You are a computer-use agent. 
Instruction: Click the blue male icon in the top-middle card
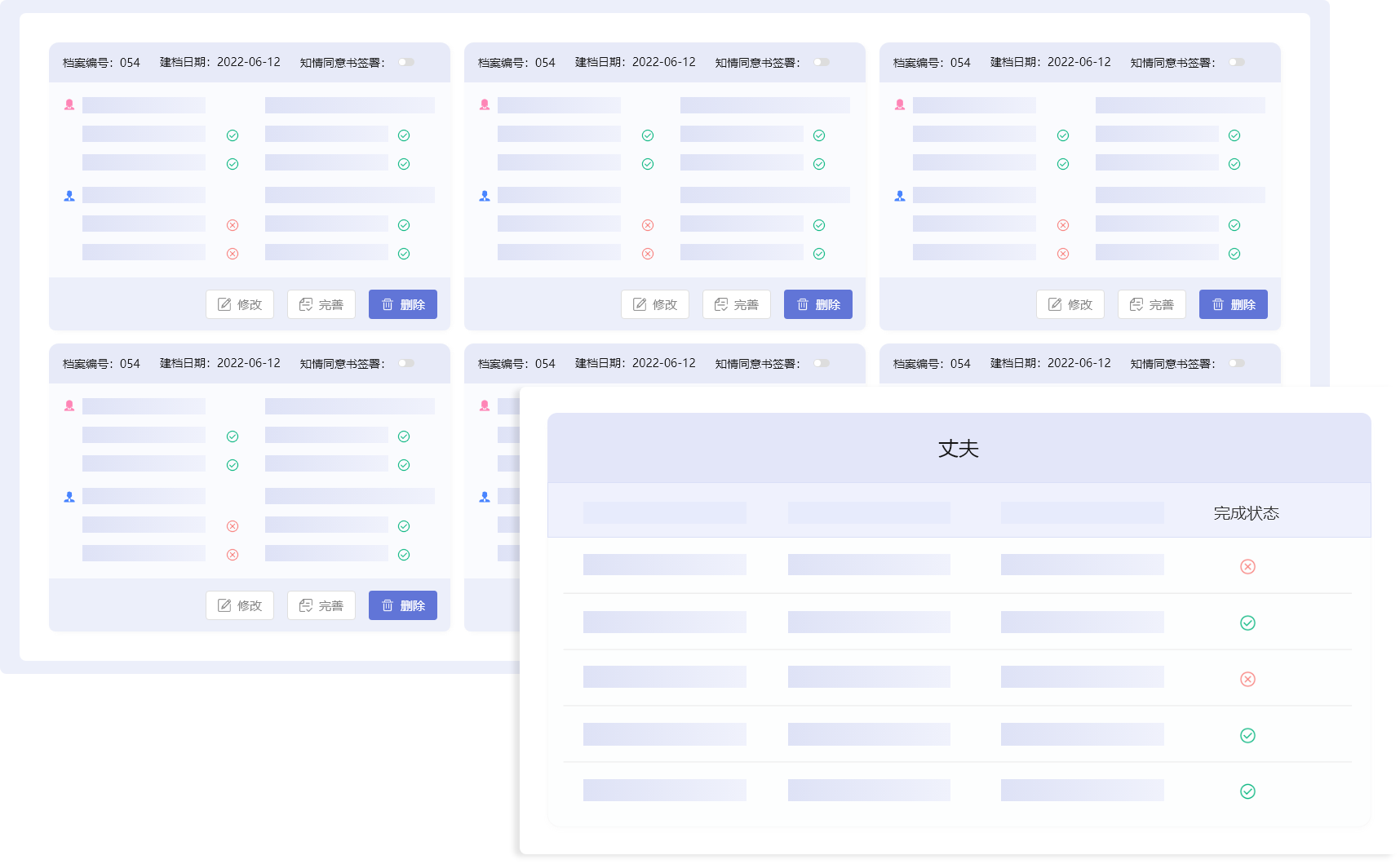click(485, 196)
